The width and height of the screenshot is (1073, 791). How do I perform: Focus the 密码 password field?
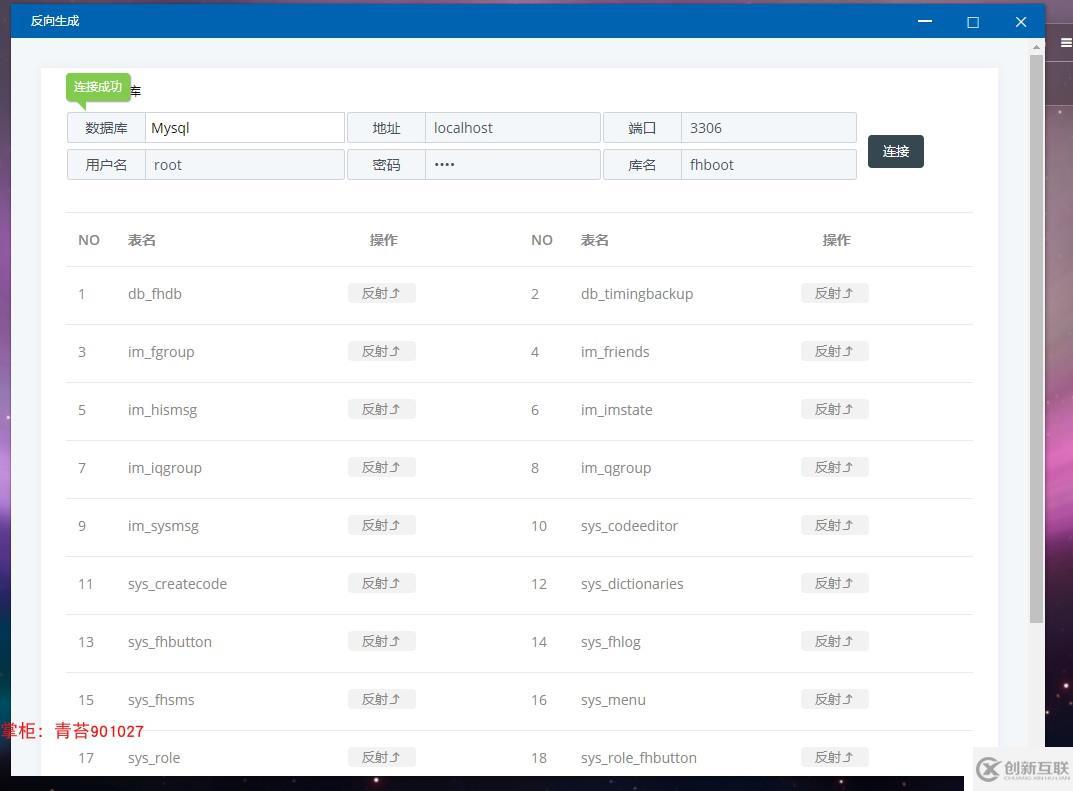tap(513, 165)
